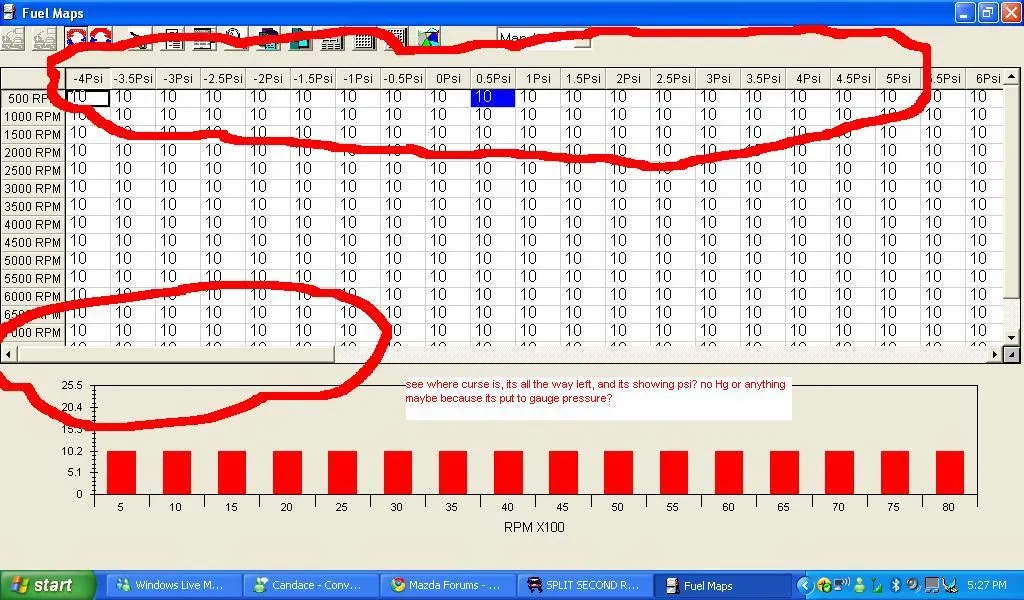Open the toolbar combo box dropdown

point(582,40)
